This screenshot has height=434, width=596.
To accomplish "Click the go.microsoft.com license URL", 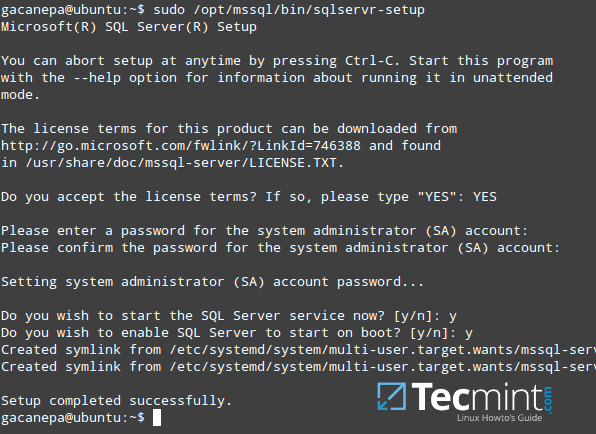I will point(181,146).
